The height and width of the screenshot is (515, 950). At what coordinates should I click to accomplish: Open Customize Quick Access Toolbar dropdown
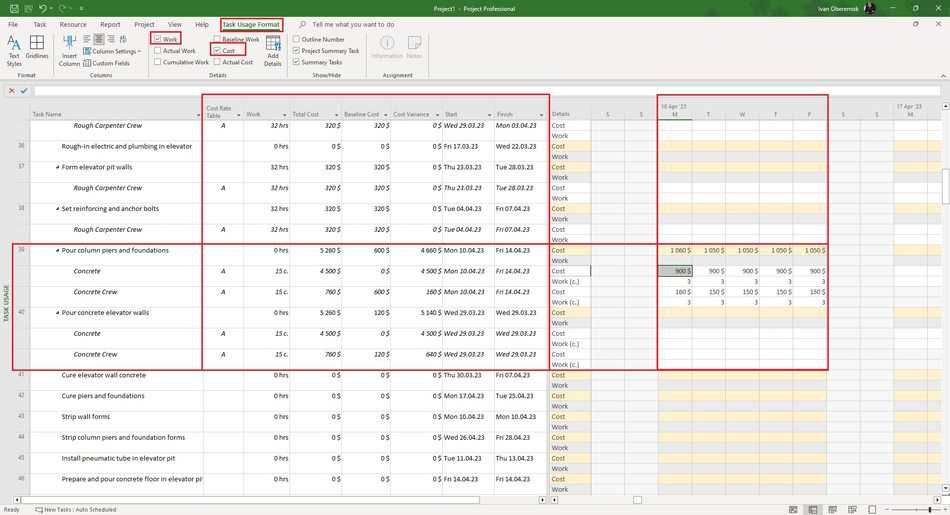[81, 8]
